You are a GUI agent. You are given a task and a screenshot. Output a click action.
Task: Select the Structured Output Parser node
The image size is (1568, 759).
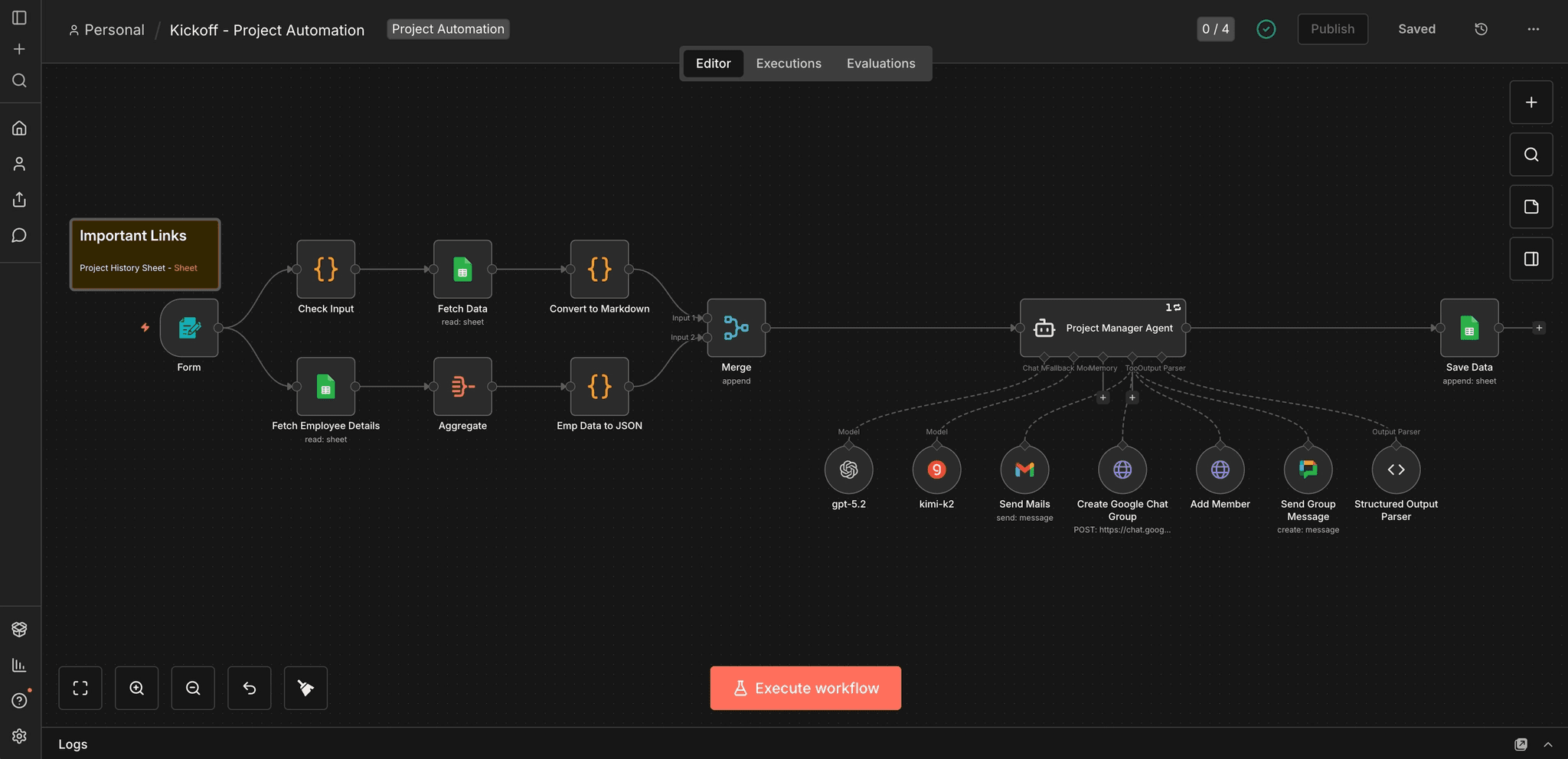click(1395, 469)
